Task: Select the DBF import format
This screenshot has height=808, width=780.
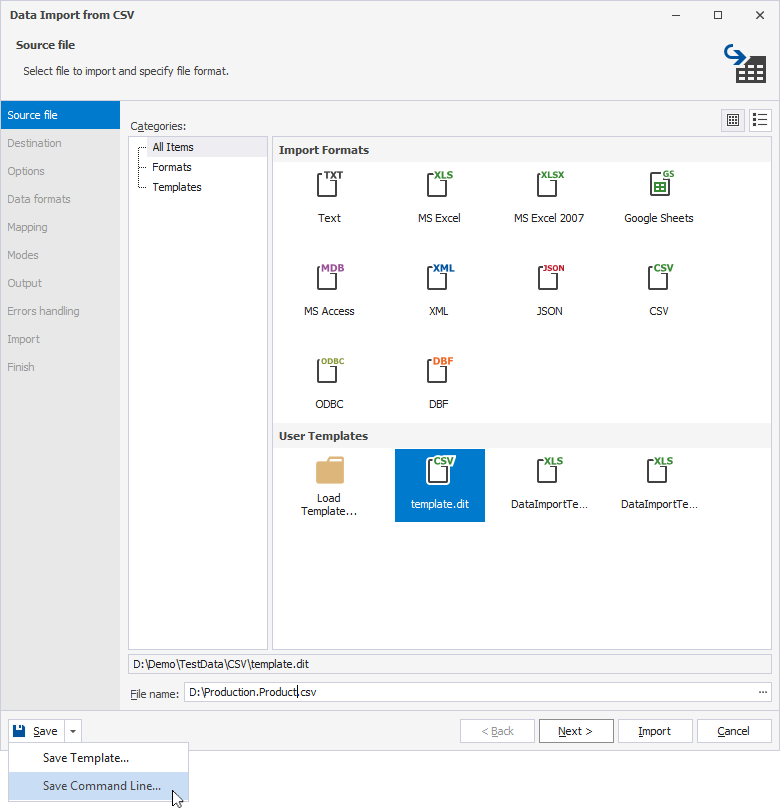Action: [439, 370]
